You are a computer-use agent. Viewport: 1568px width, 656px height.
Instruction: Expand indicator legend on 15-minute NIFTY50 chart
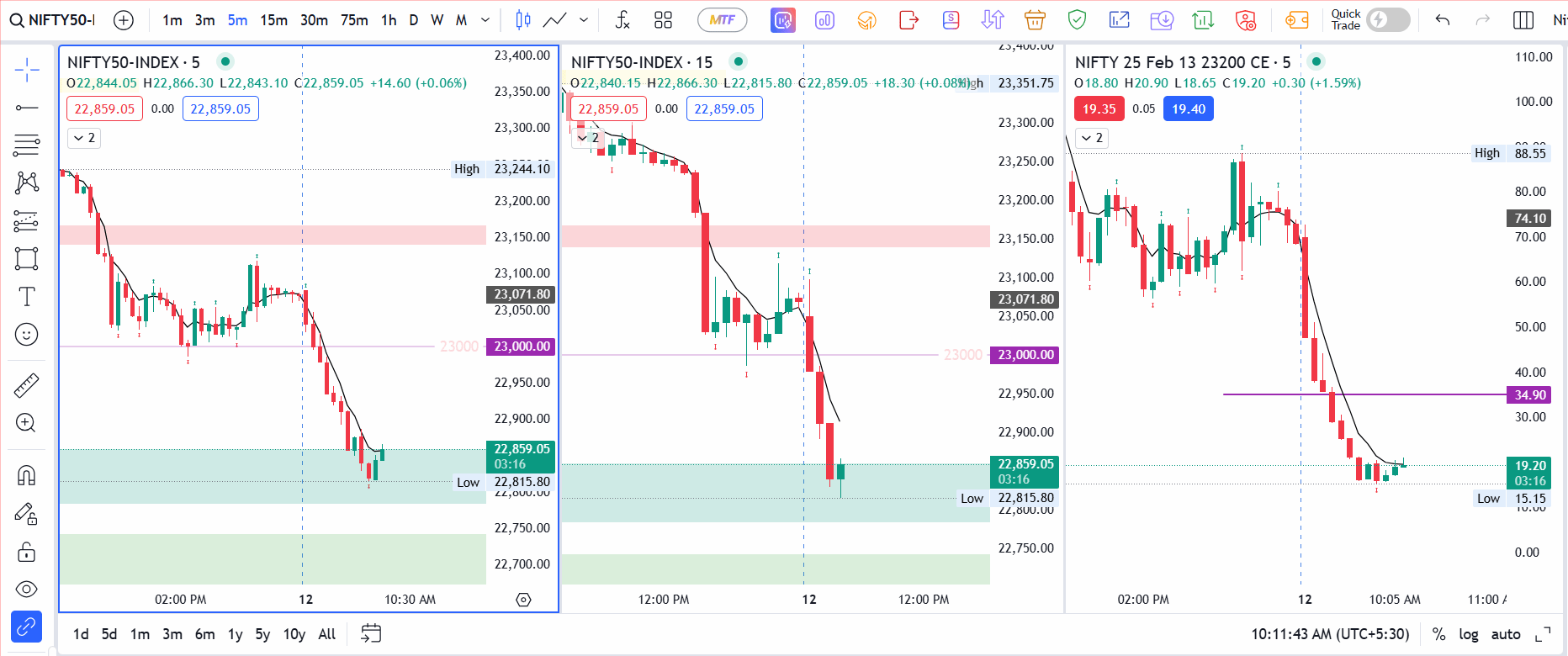[587, 138]
